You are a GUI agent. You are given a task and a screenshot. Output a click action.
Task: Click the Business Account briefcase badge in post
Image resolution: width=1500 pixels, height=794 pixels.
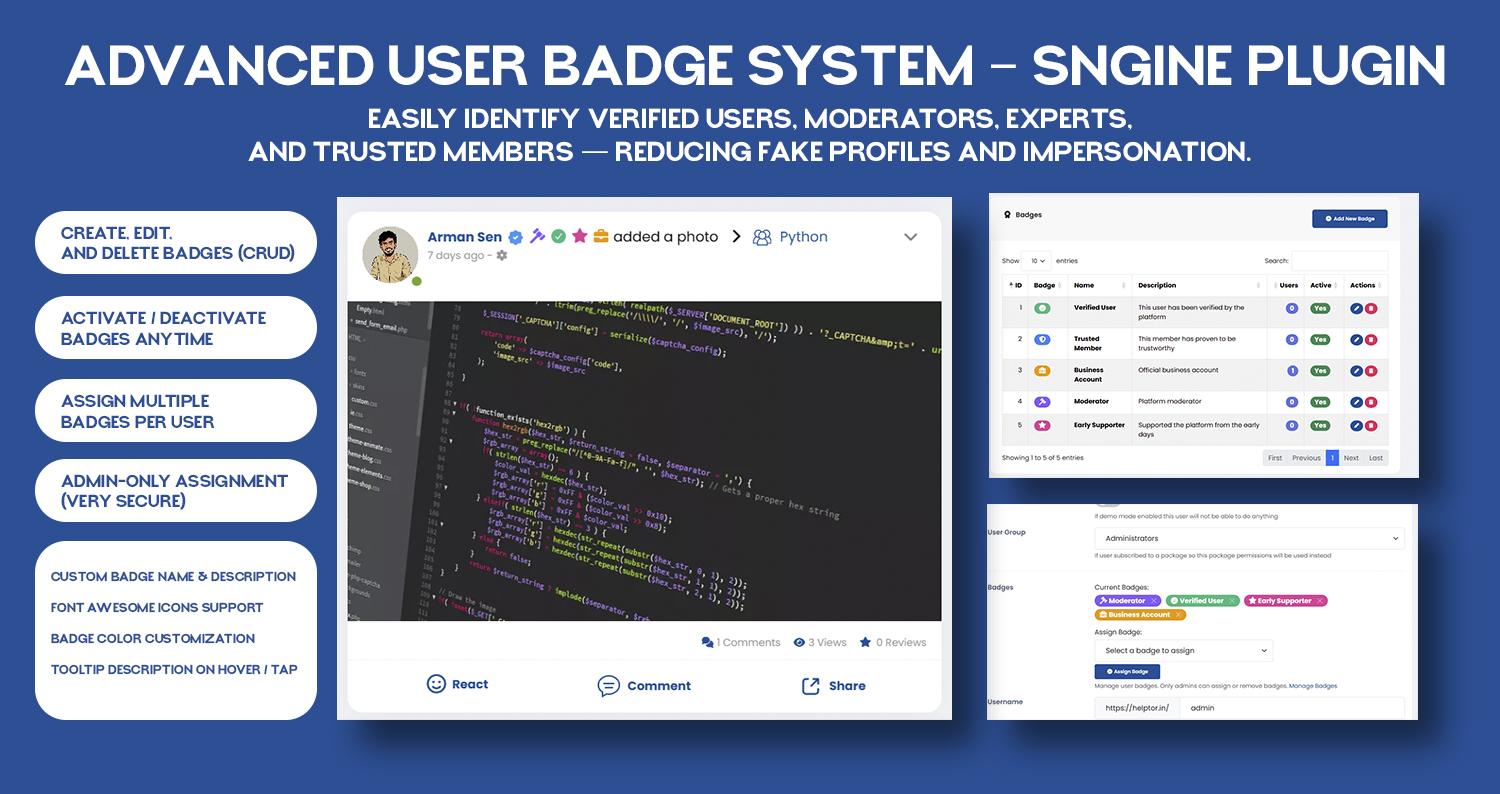(x=601, y=237)
